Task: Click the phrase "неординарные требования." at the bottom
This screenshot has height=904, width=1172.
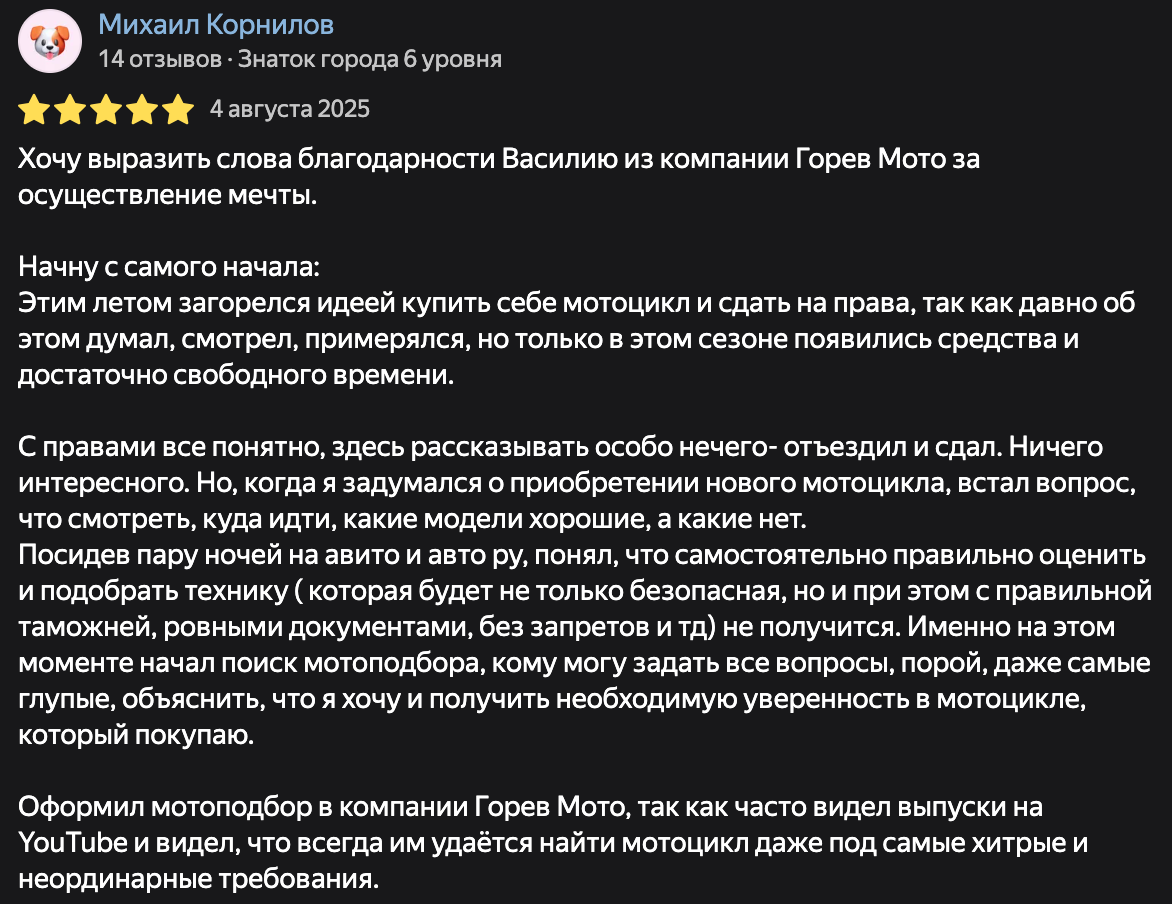Action: click(199, 880)
